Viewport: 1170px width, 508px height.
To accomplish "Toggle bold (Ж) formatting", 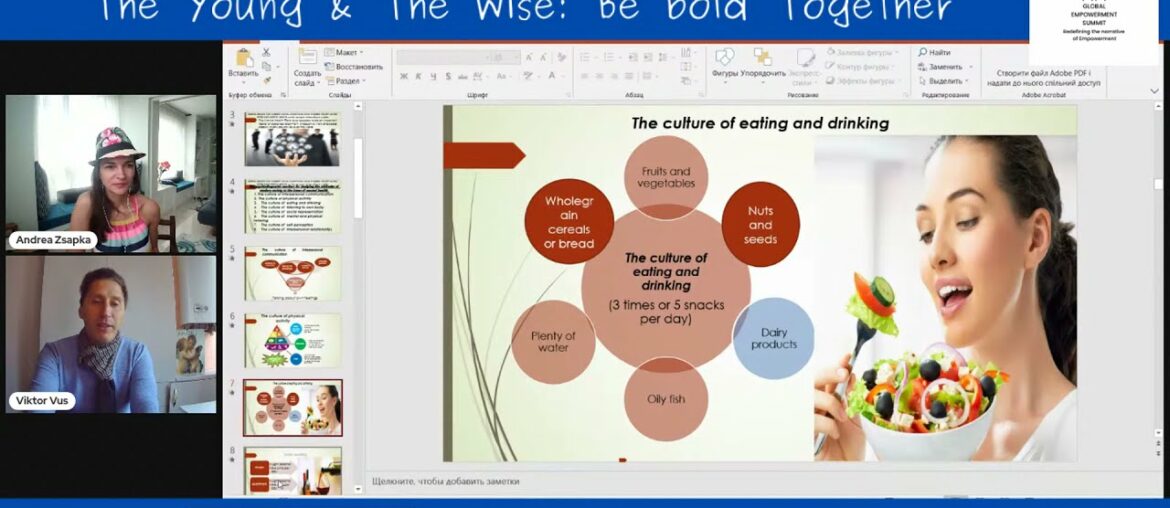I will click(x=404, y=77).
